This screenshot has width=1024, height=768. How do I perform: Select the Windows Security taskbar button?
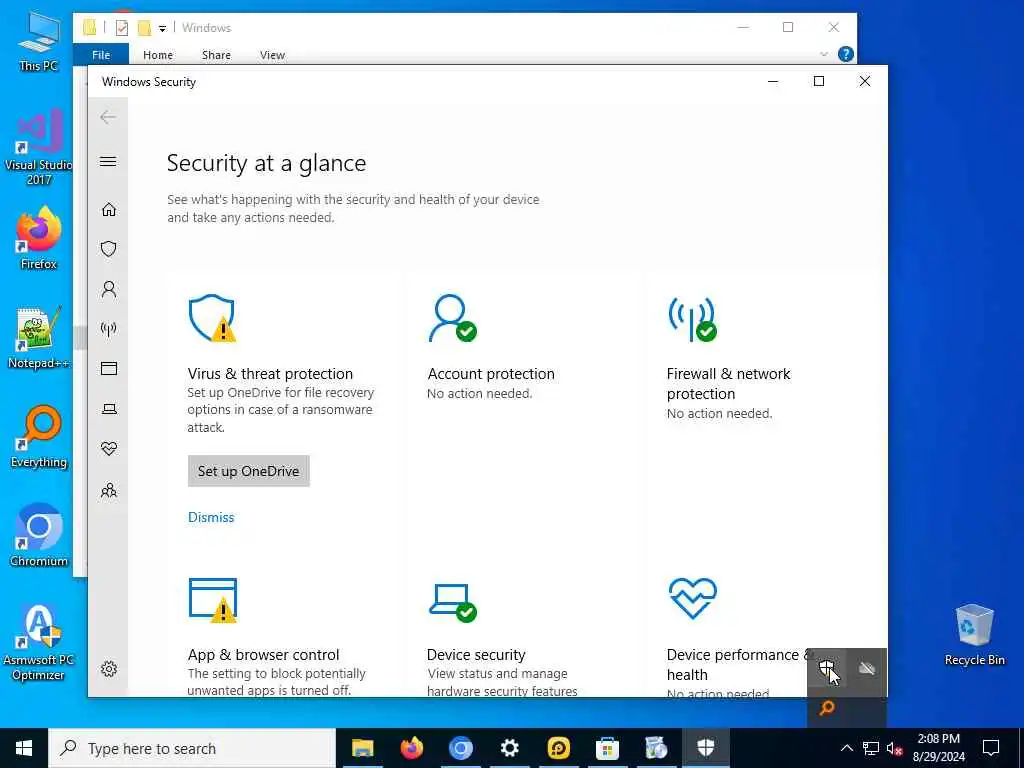pos(705,748)
